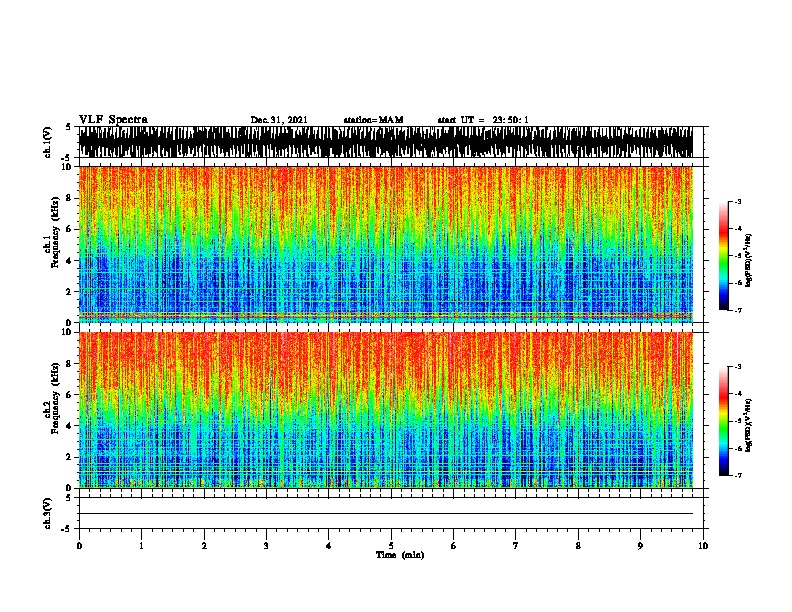Viewport: 792px width, 612px height.
Task: Click the "-3" tick of ch.1 color bar
Action: pyautogui.click(x=737, y=201)
